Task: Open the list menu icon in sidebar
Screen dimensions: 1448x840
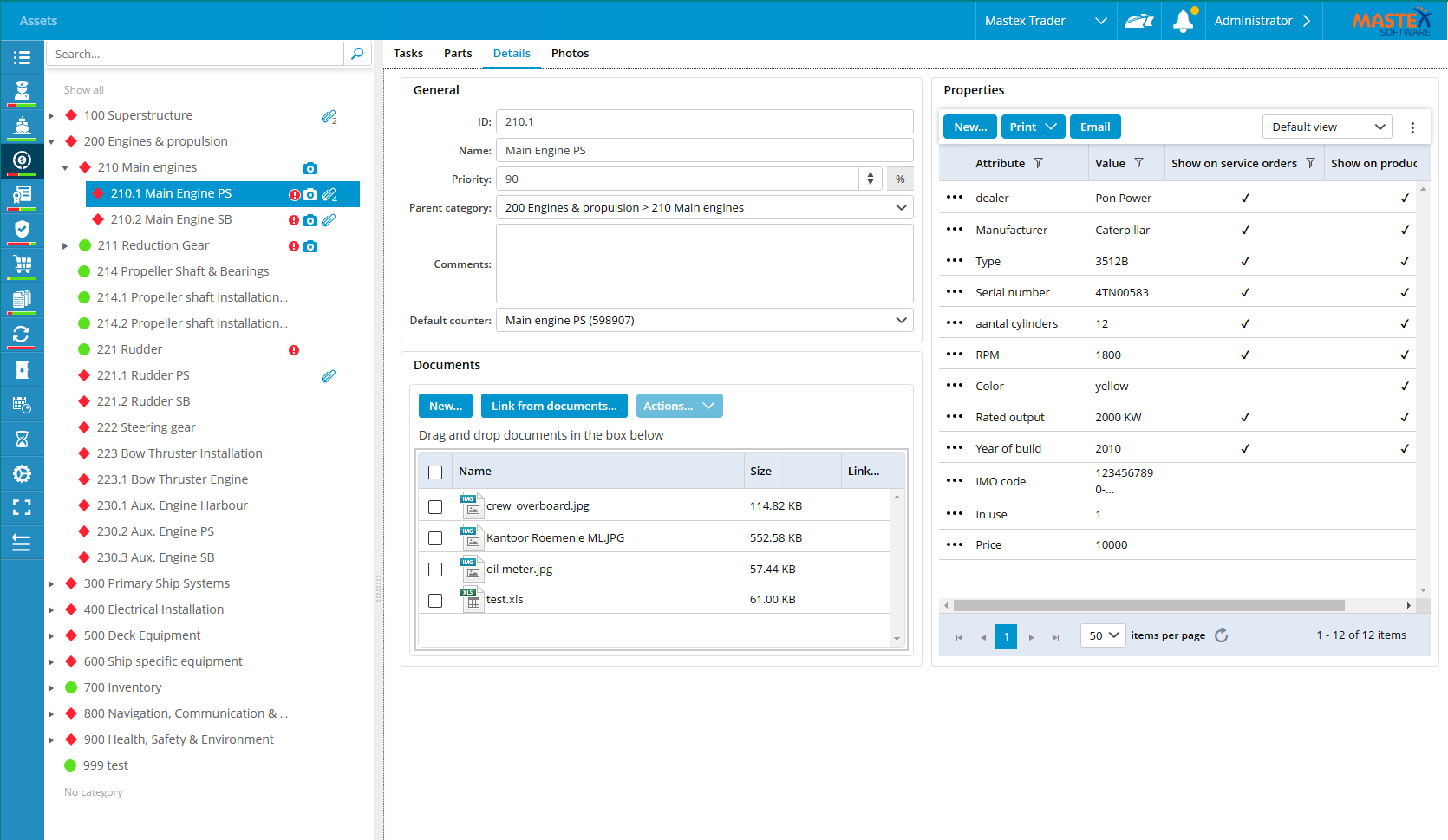Action: [22, 57]
